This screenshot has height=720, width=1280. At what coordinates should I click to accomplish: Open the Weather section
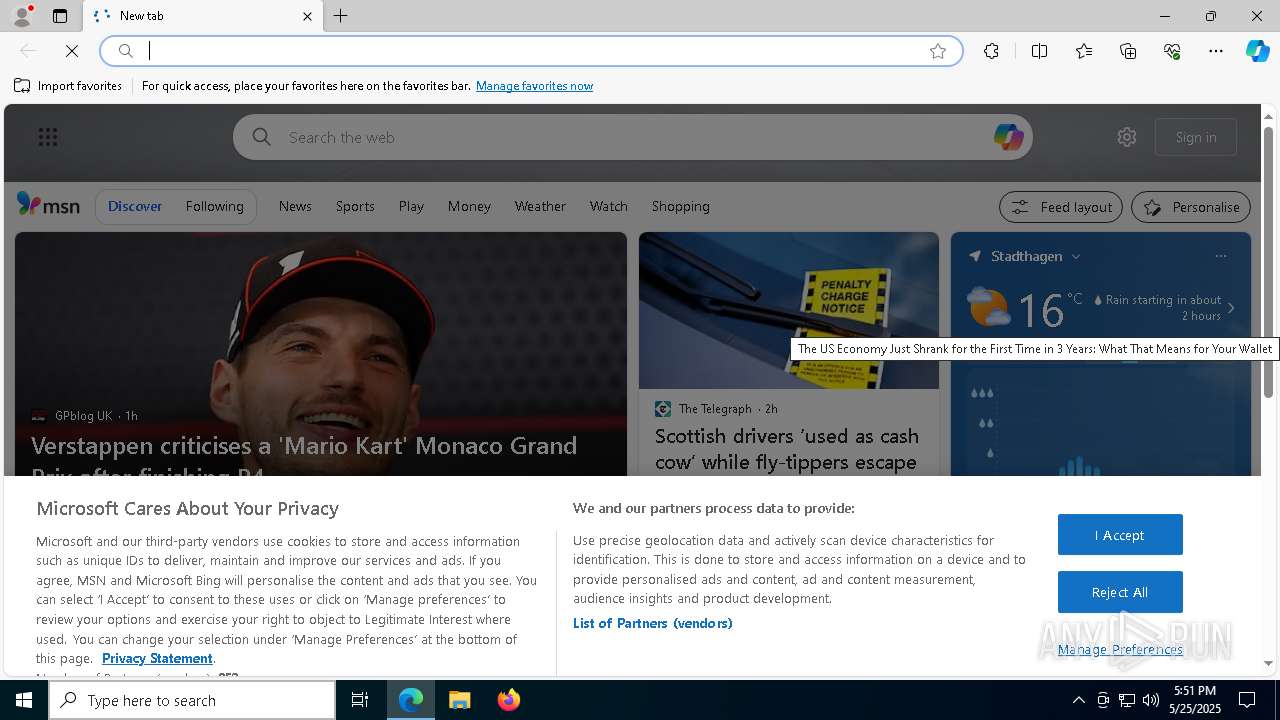540,206
